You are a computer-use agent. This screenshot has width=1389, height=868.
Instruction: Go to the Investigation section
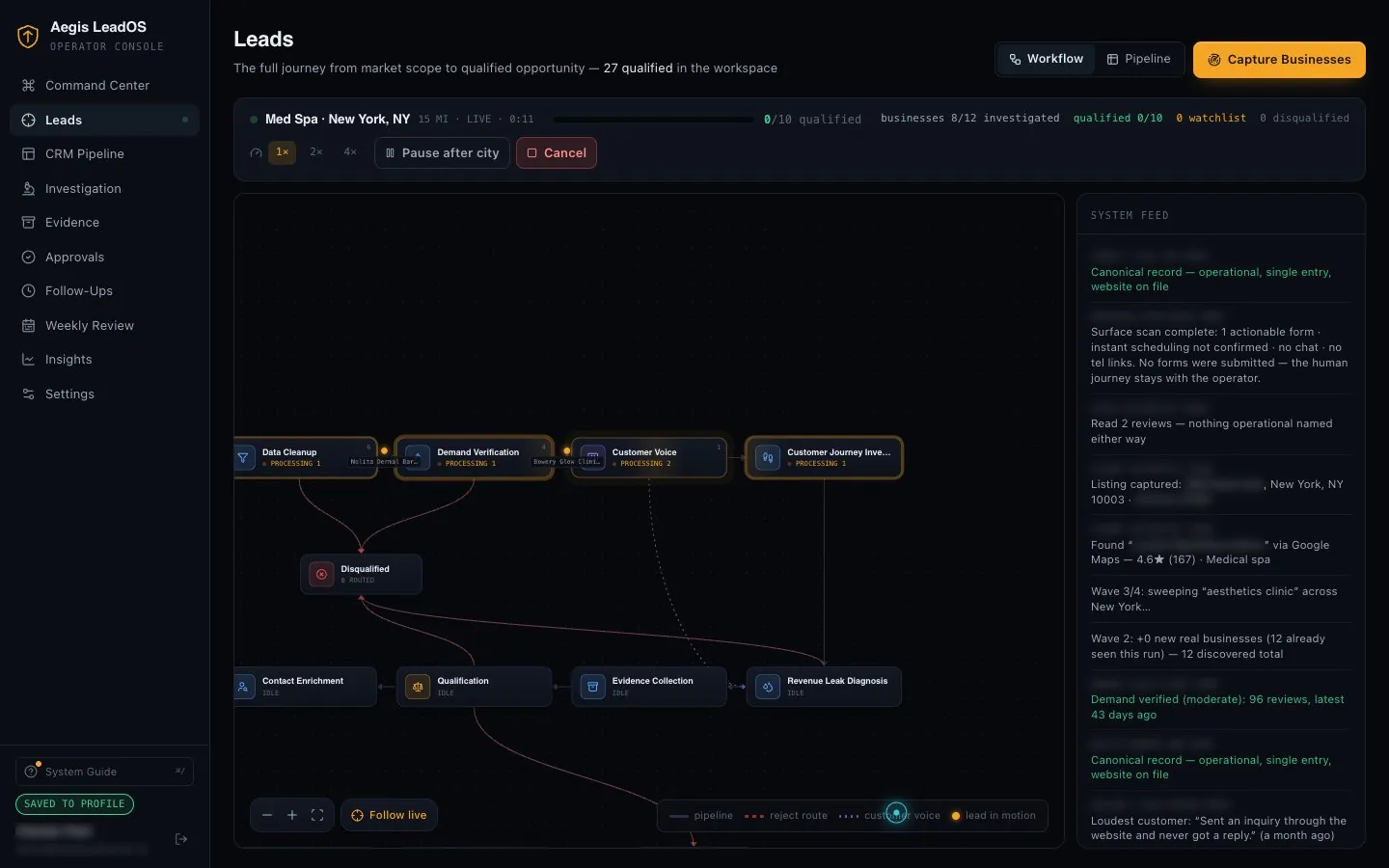[104, 189]
